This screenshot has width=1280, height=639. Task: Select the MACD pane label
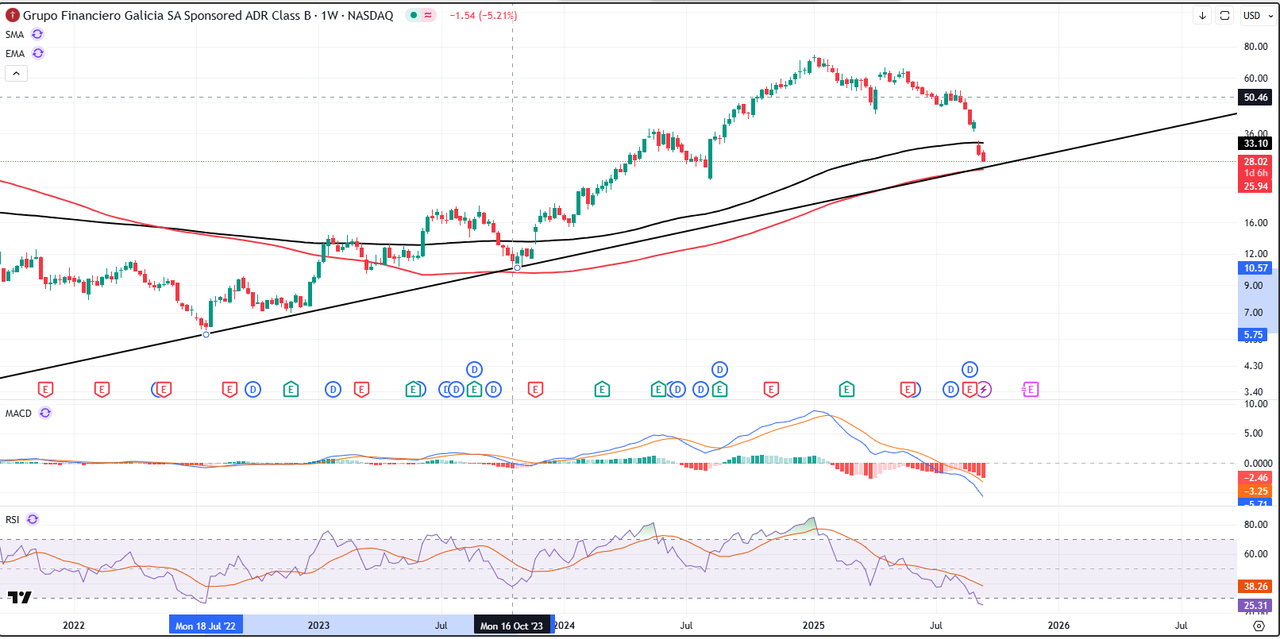coord(19,412)
